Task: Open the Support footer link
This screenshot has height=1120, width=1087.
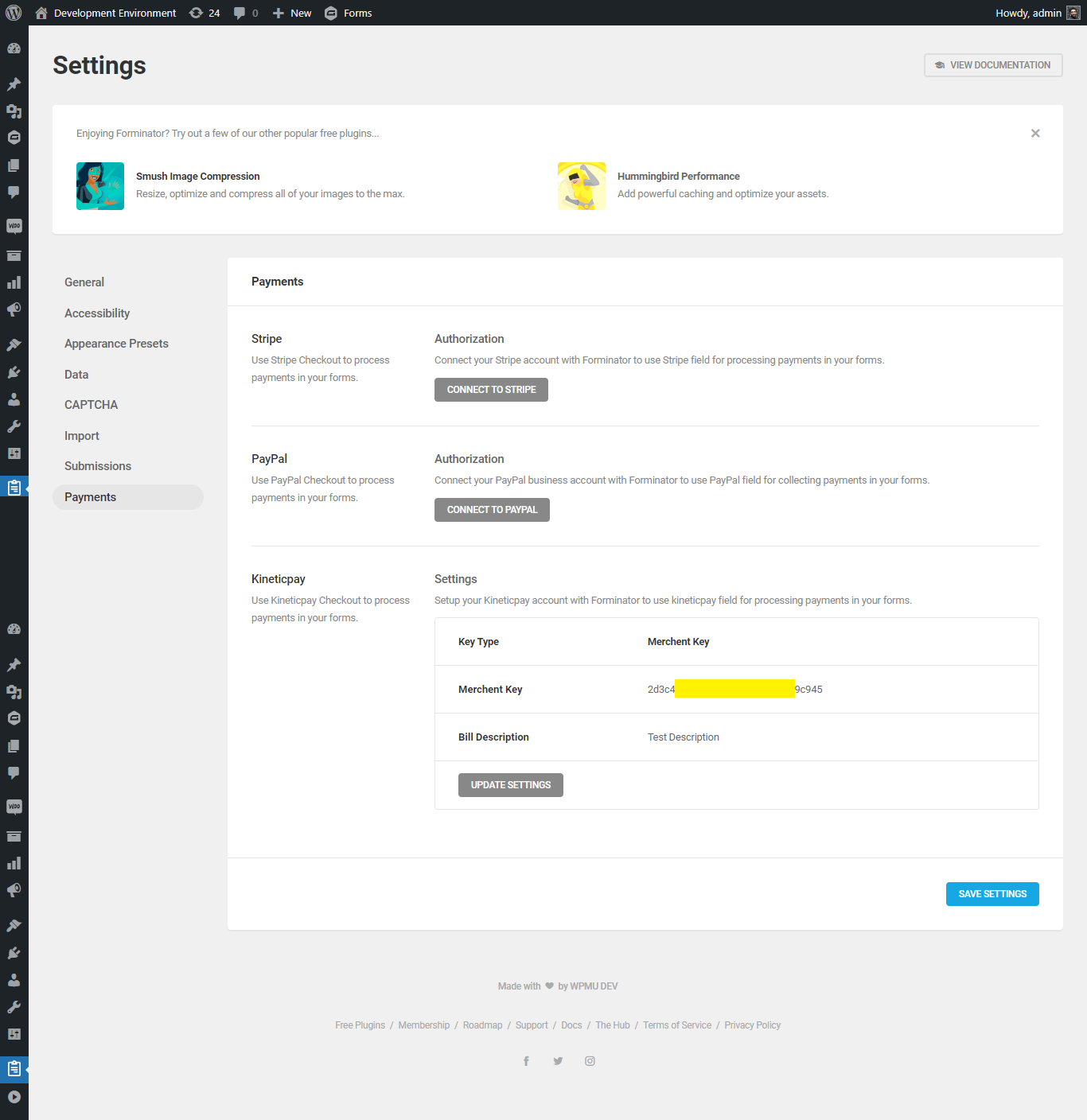Action: pyautogui.click(x=532, y=1025)
